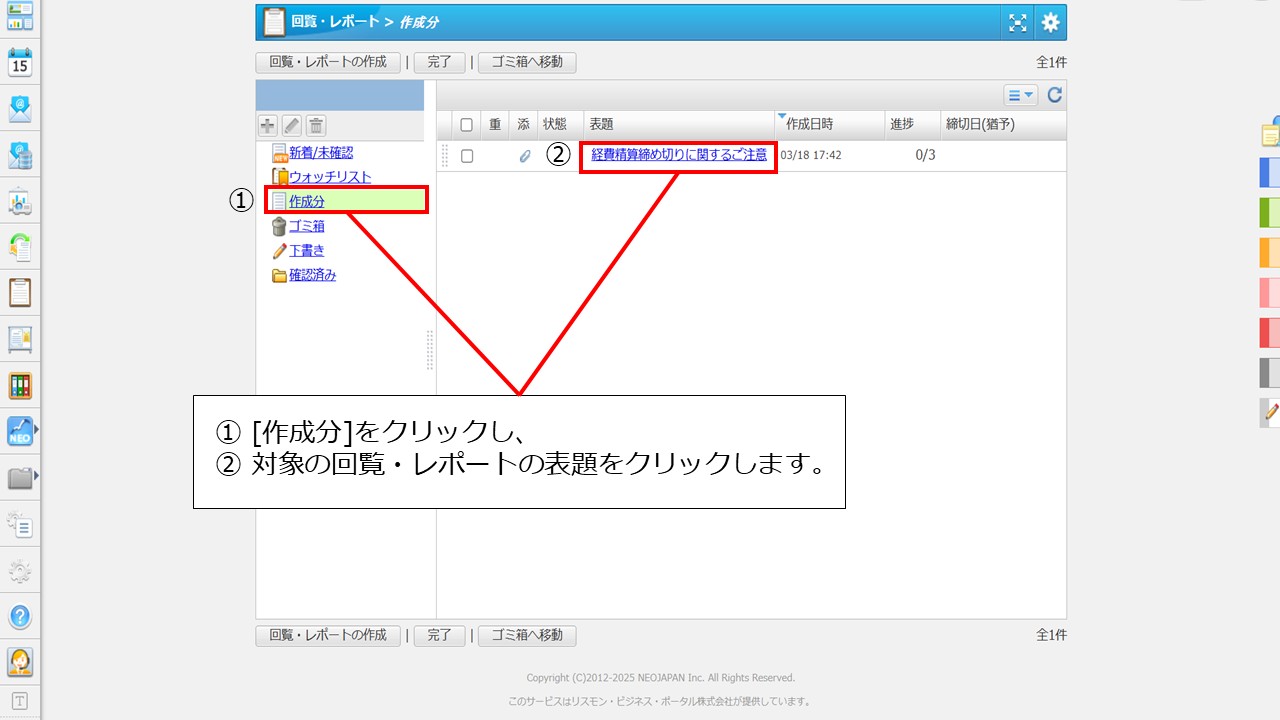
Task: Click the delete folder trash icon
Action: click(316, 125)
